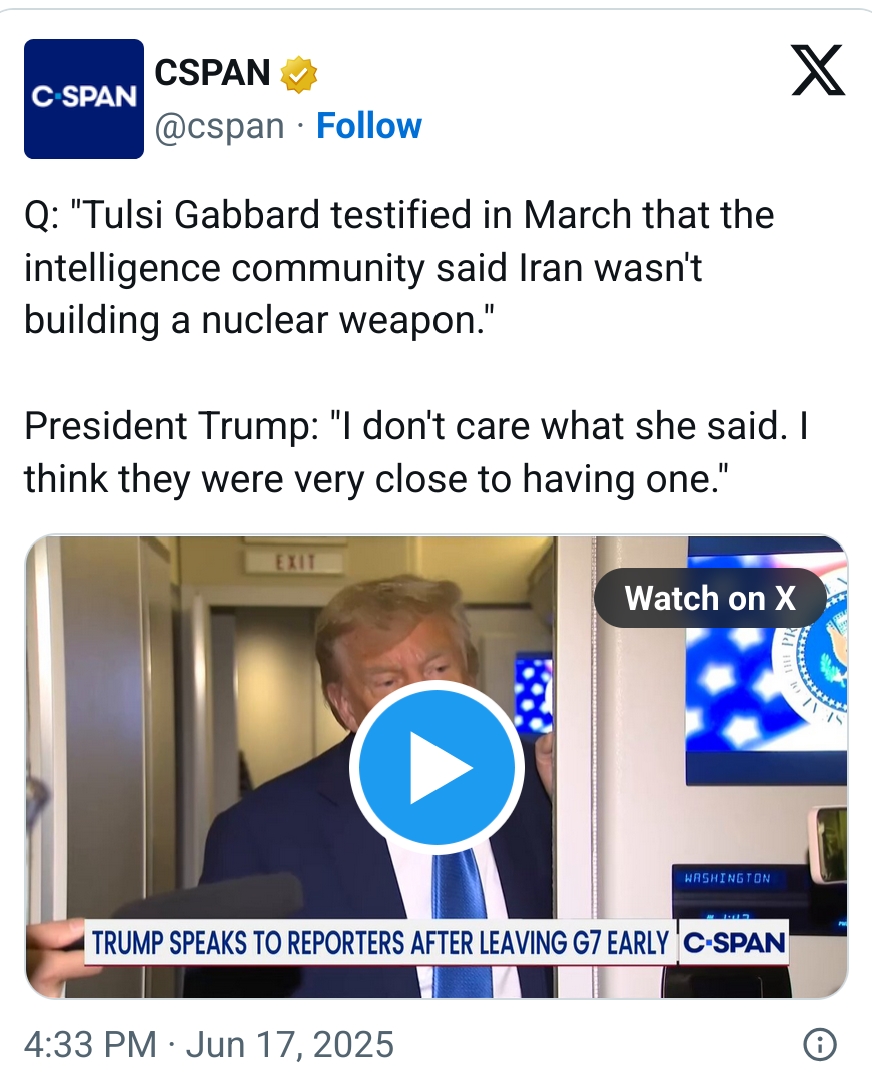
Task: Click the Jun 17, 2025 date
Action: click(290, 1045)
